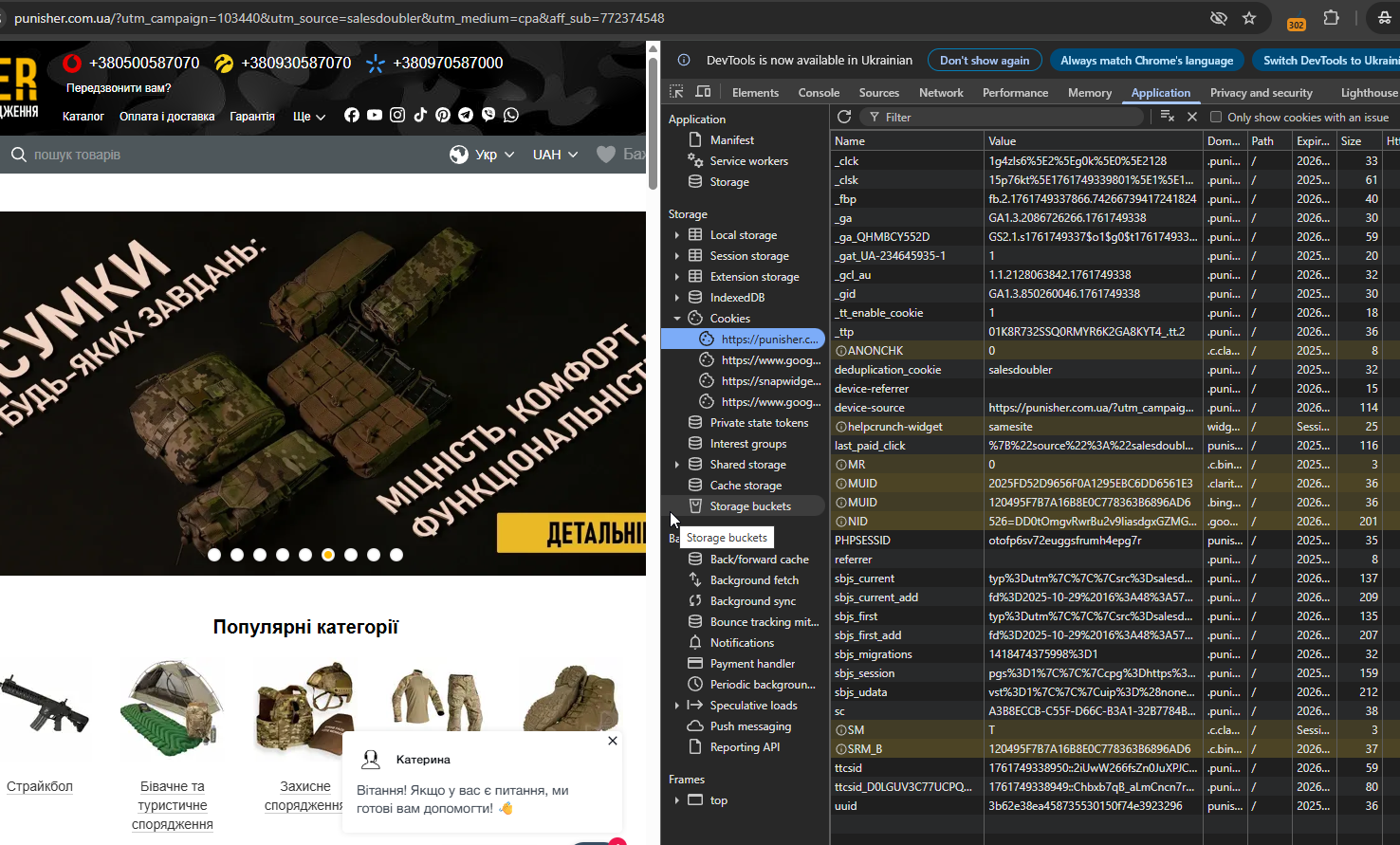
Task: Enable only show cookies with an issue
Action: pos(1216,118)
